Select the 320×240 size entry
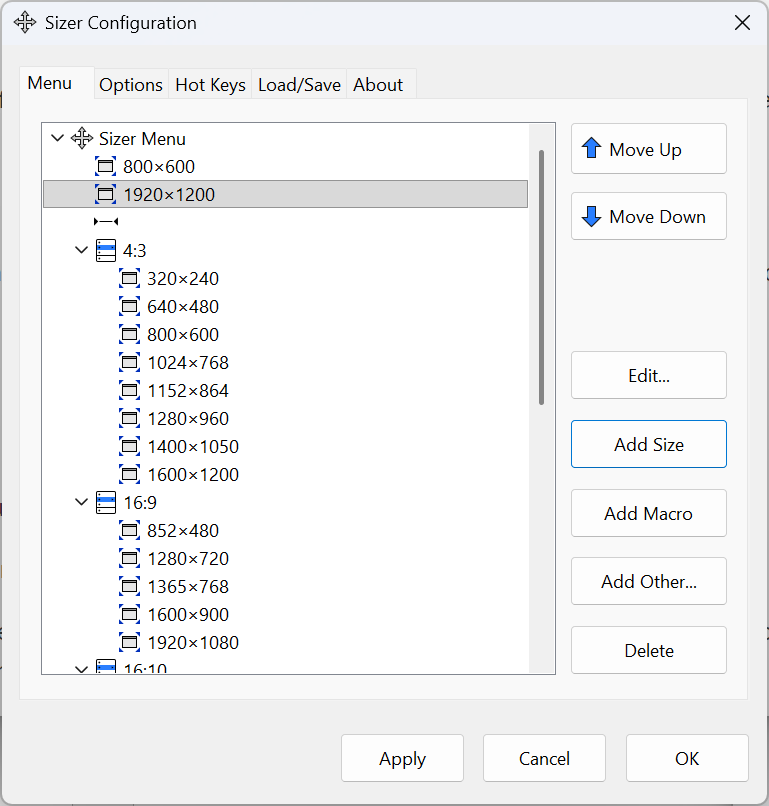769x806 pixels. pyautogui.click(x=183, y=279)
